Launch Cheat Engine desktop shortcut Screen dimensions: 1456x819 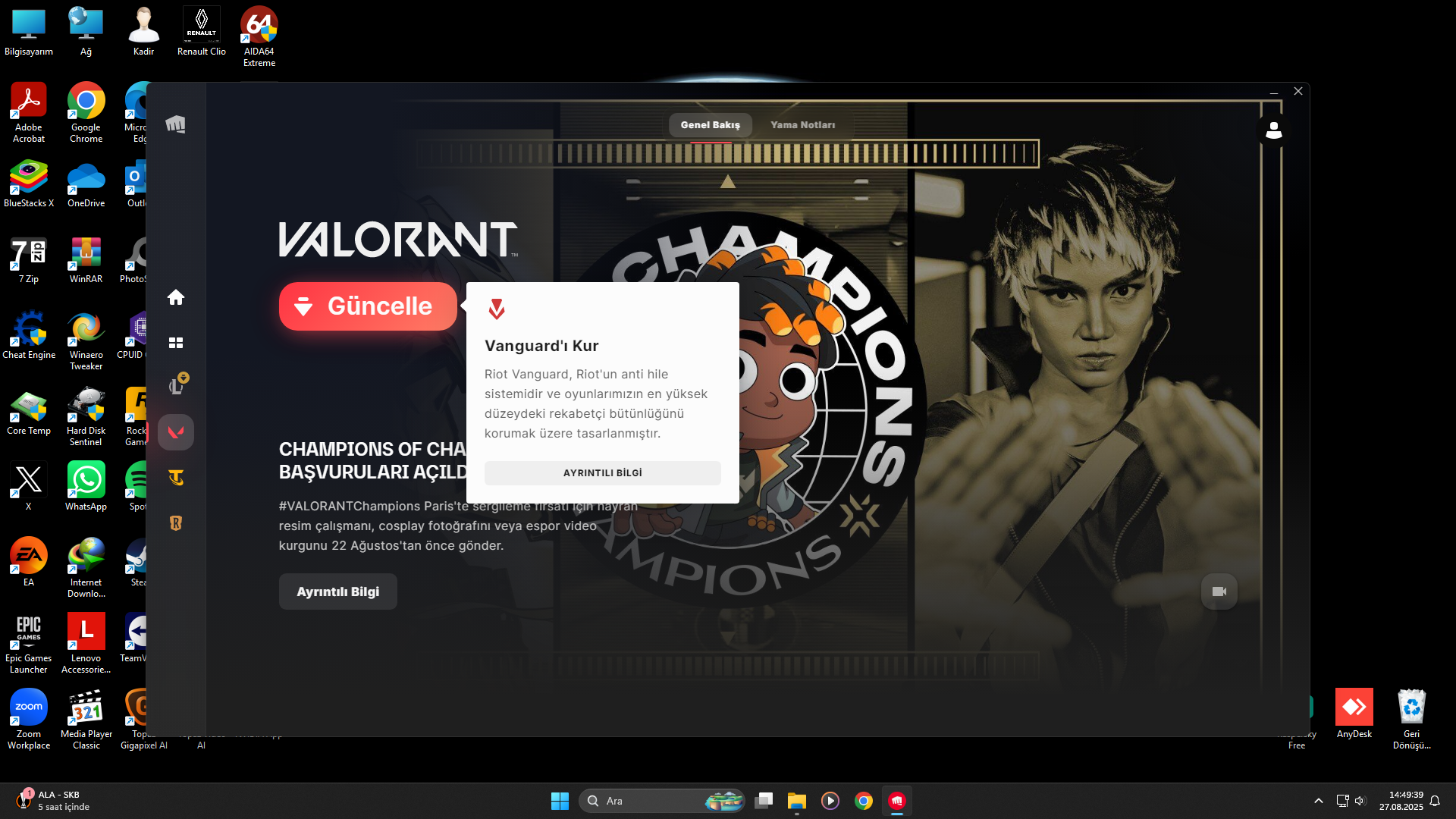click(29, 336)
